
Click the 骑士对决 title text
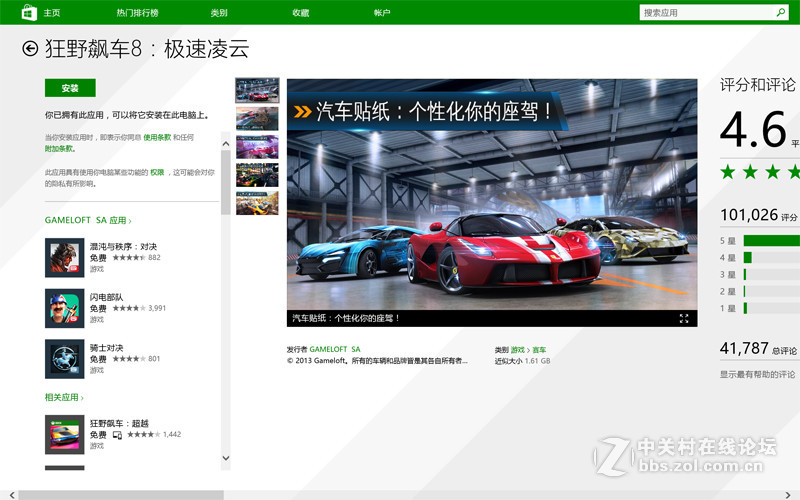[106, 347]
